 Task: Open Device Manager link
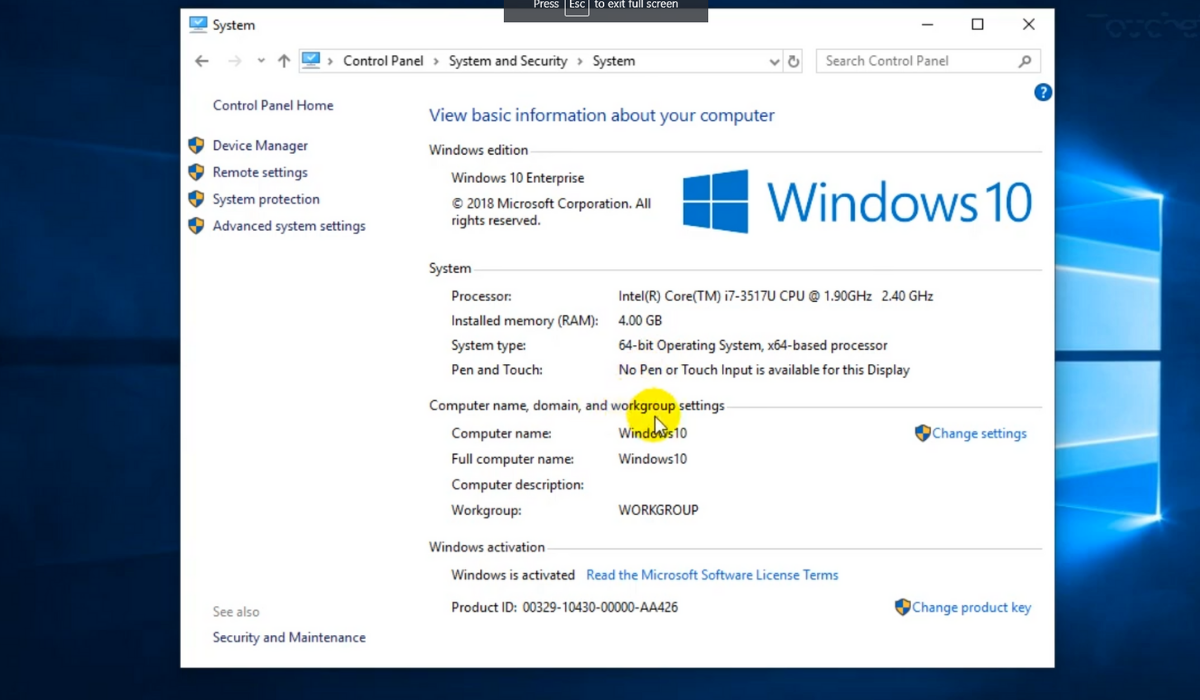(x=260, y=146)
